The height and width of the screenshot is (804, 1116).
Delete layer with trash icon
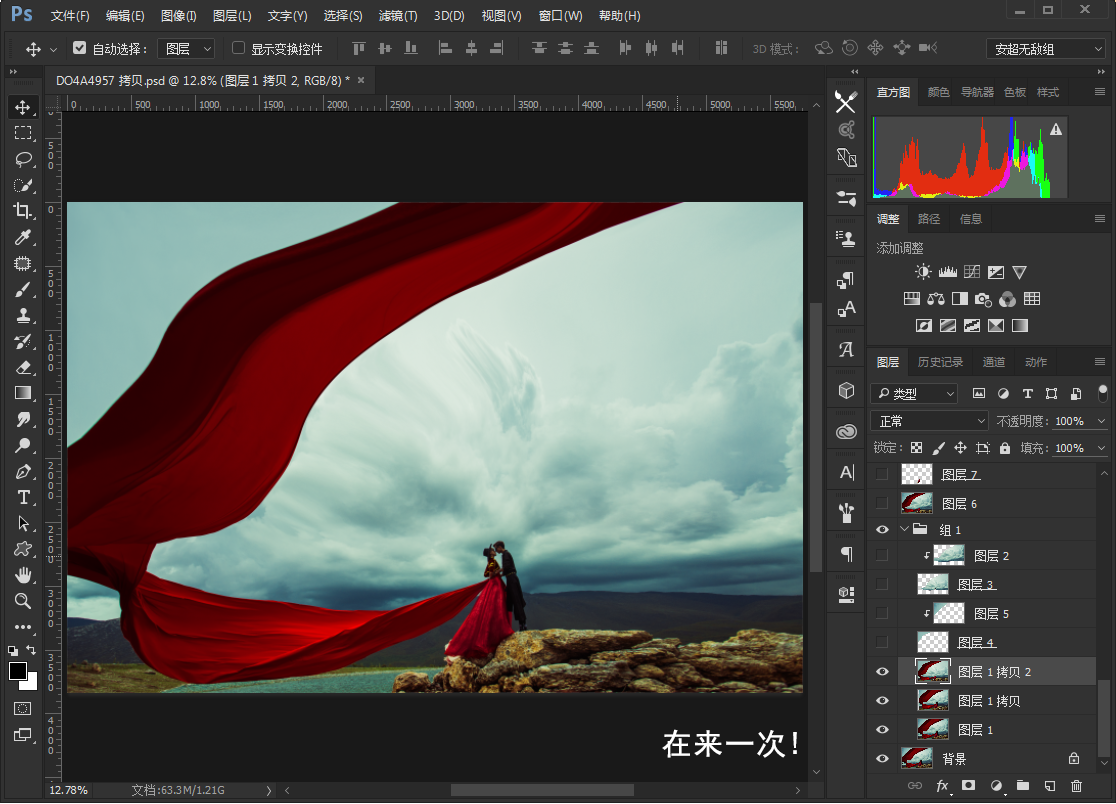(1076, 786)
